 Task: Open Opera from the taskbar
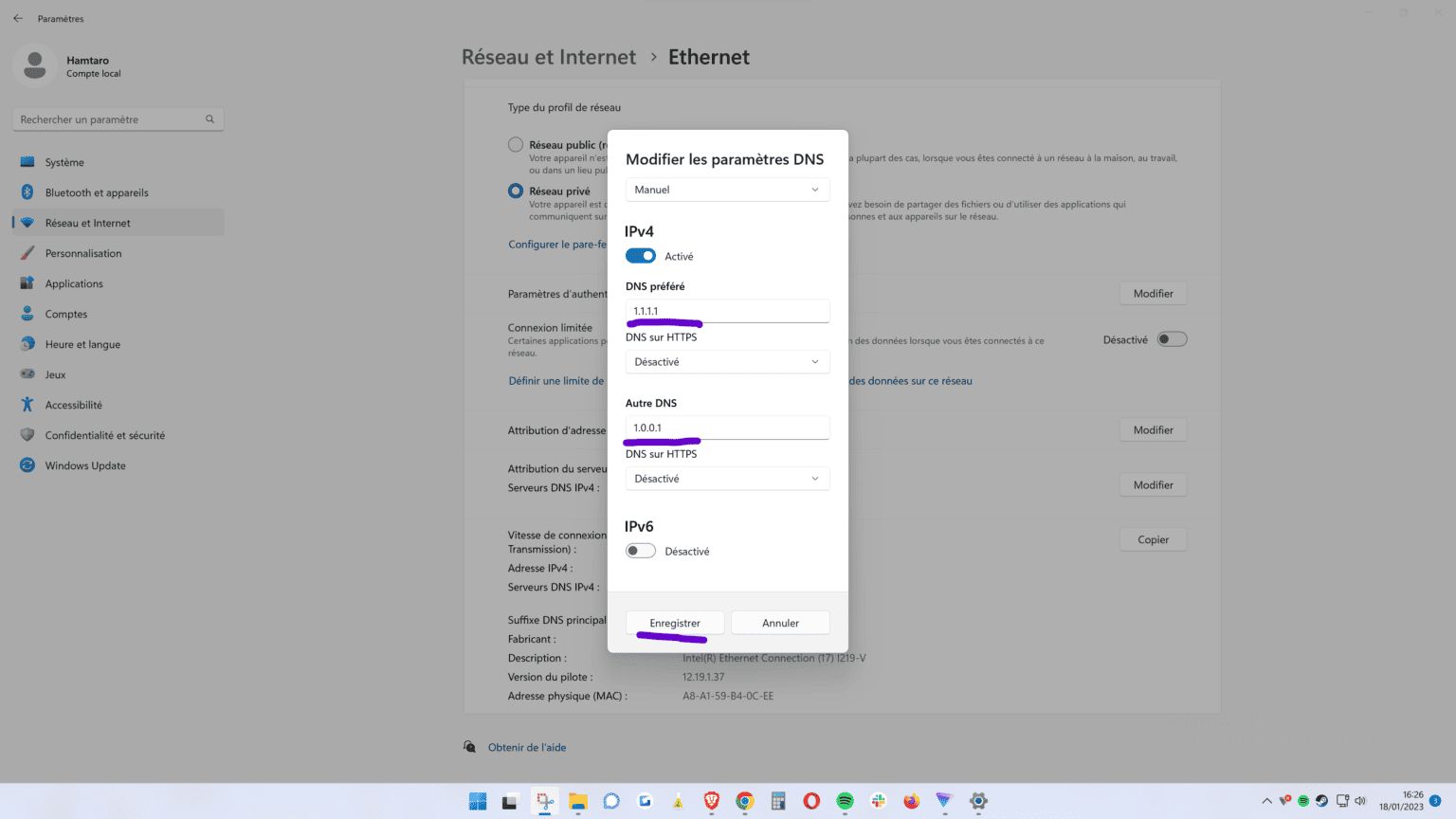[810, 801]
